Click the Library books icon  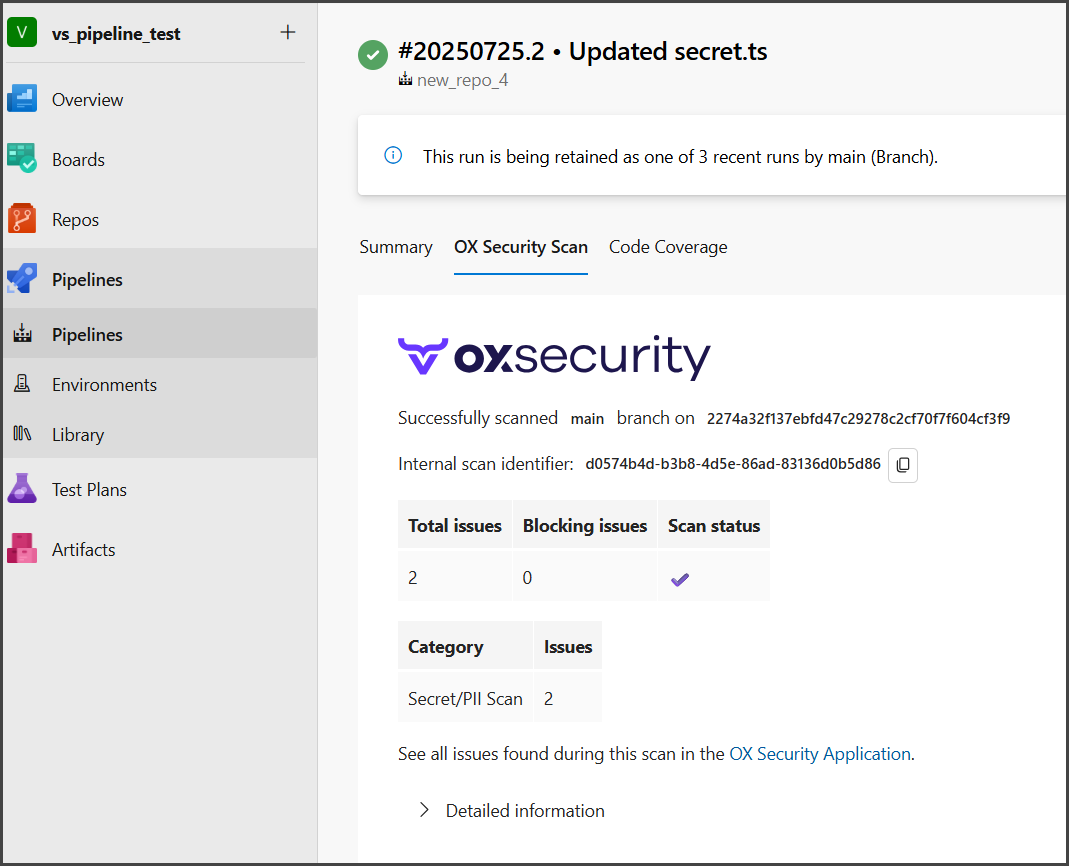point(22,434)
